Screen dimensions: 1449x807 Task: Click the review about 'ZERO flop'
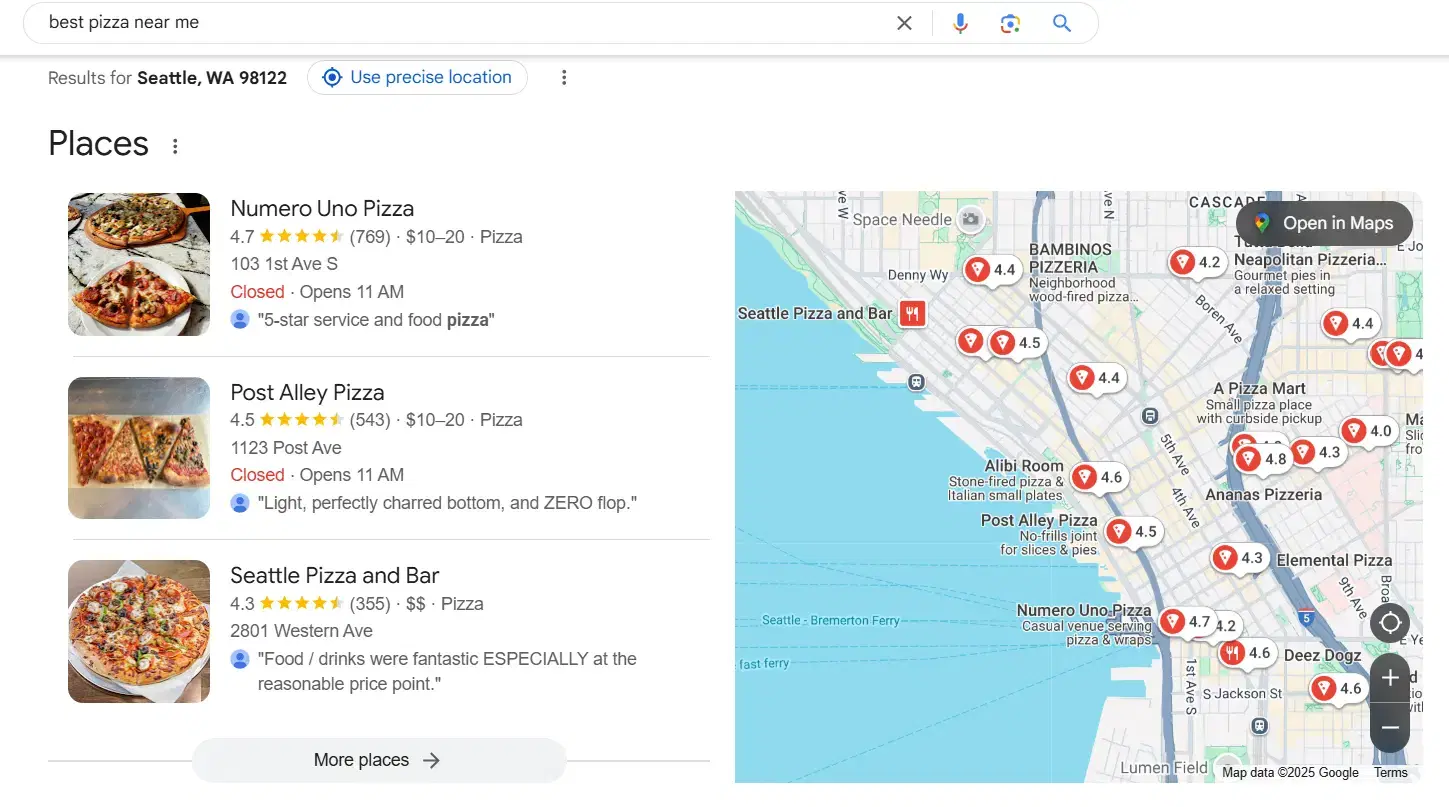pyautogui.click(x=447, y=503)
